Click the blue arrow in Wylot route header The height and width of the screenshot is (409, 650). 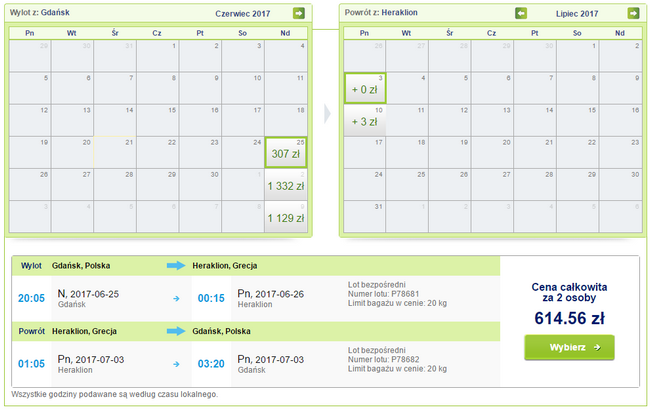(x=176, y=266)
